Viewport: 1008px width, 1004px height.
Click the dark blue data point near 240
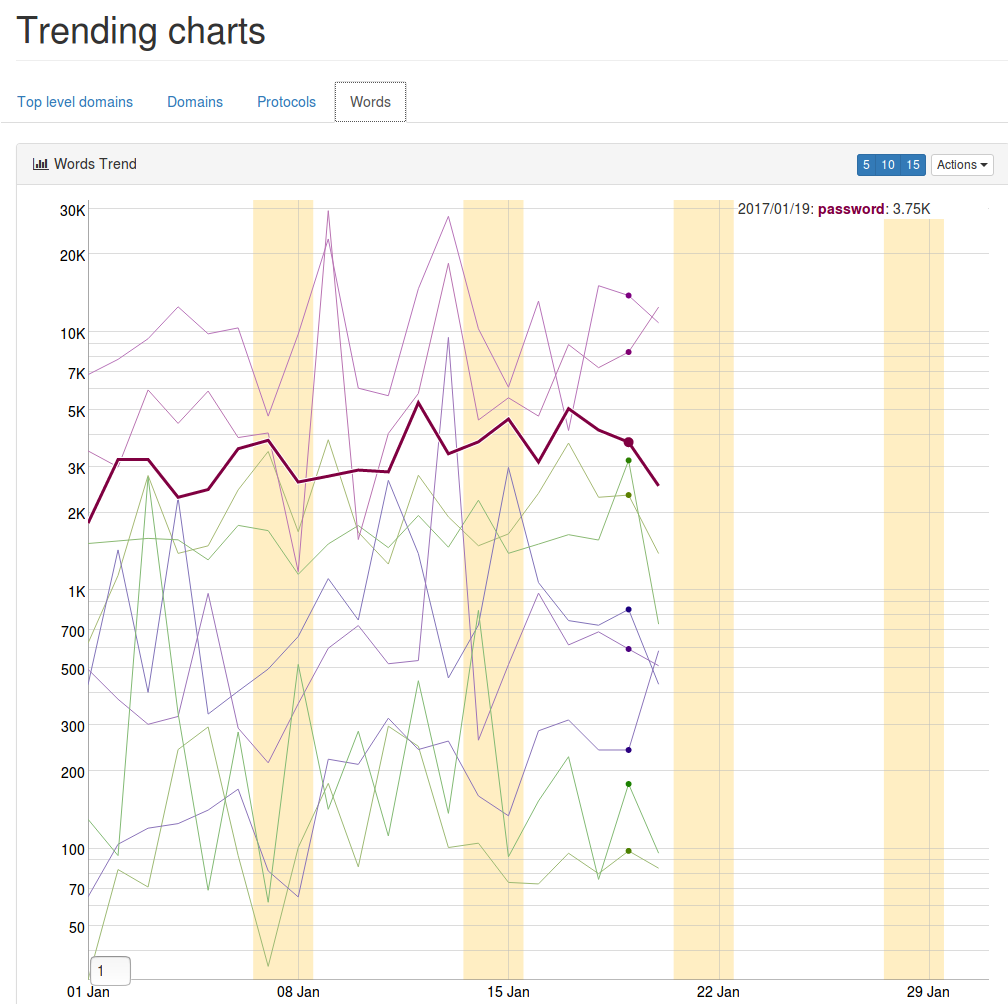click(628, 750)
